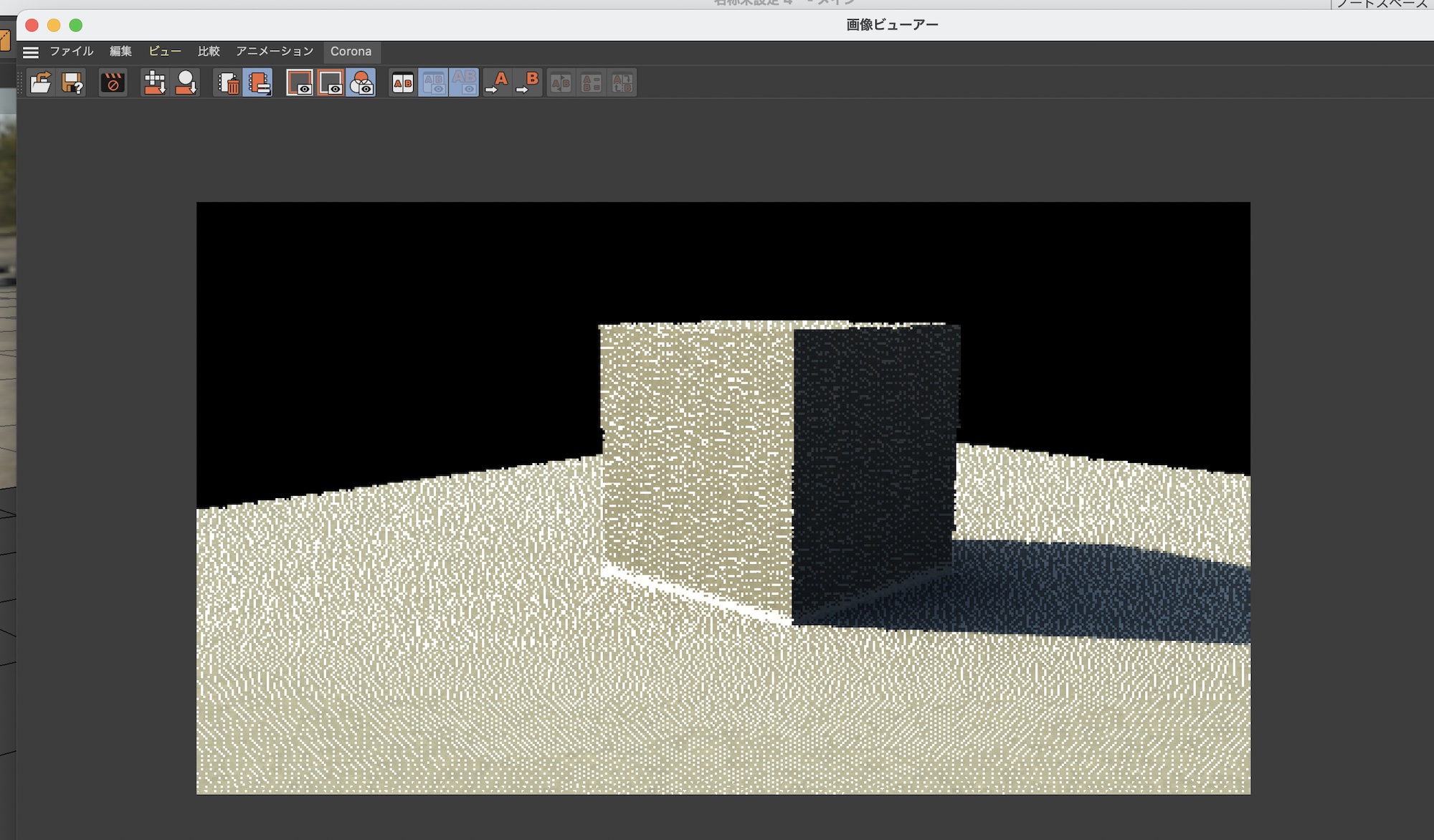Open the ビュー menu
This screenshot has height=840, width=1434.
click(164, 52)
